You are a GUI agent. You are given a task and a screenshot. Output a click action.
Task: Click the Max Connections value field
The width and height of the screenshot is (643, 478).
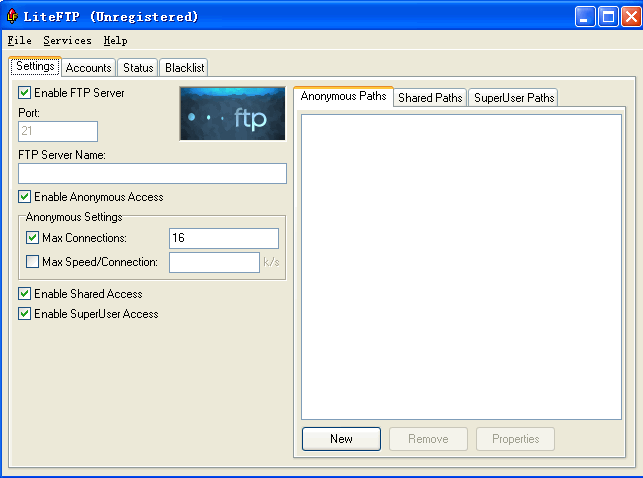click(x=224, y=238)
